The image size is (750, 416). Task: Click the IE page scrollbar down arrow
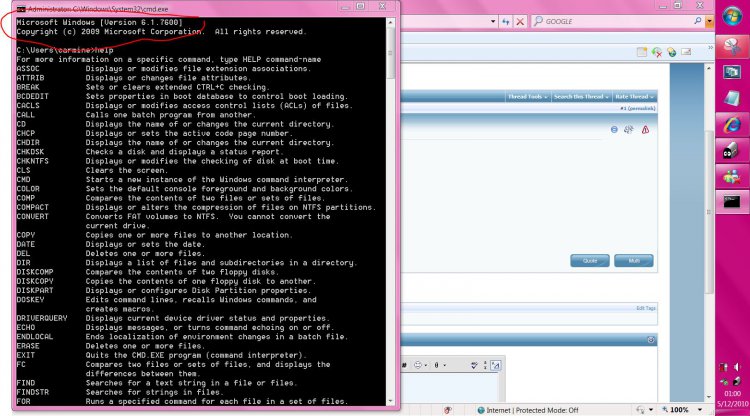coord(709,397)
